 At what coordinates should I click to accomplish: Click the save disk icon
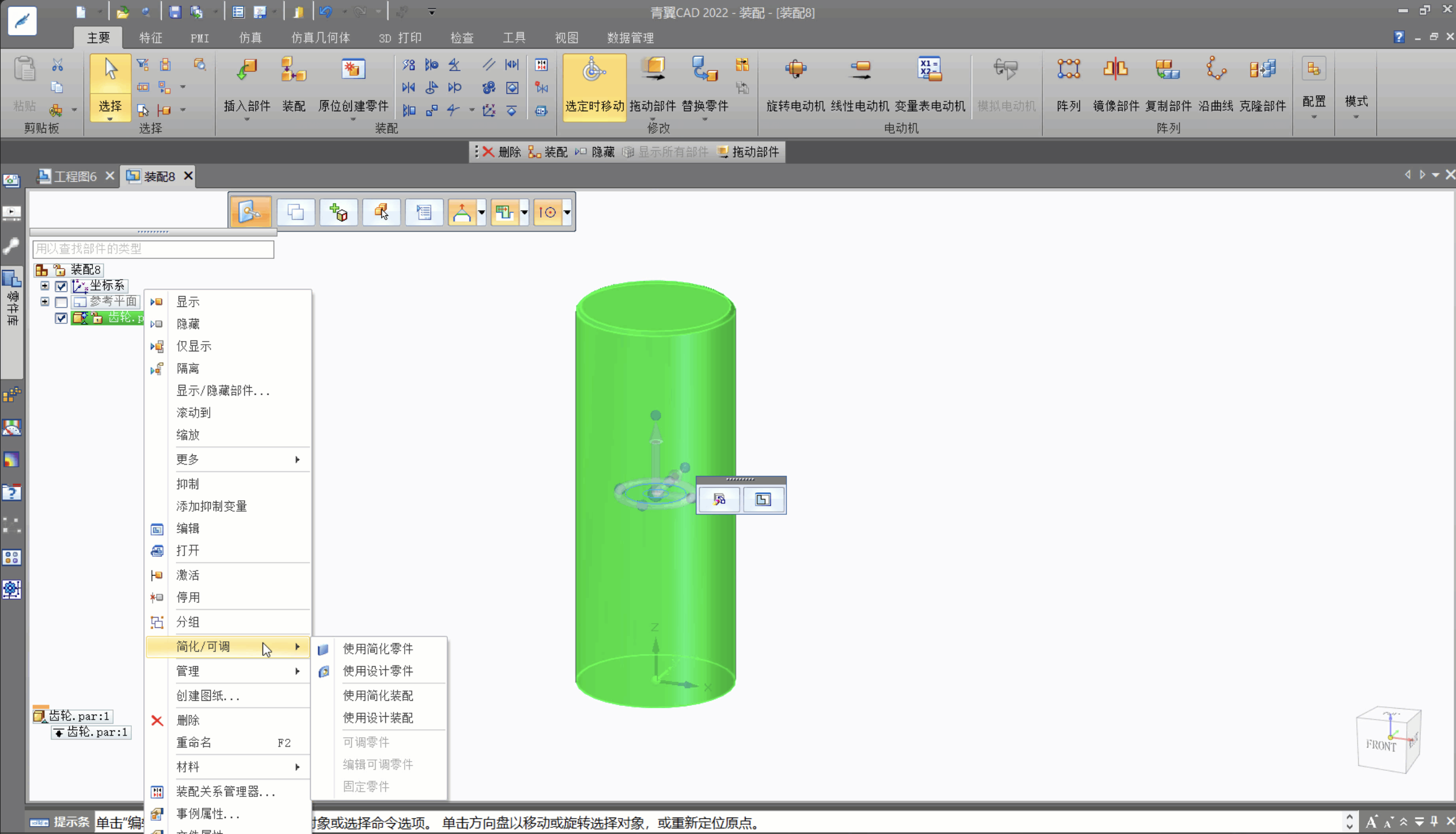(x=174, y=12)
